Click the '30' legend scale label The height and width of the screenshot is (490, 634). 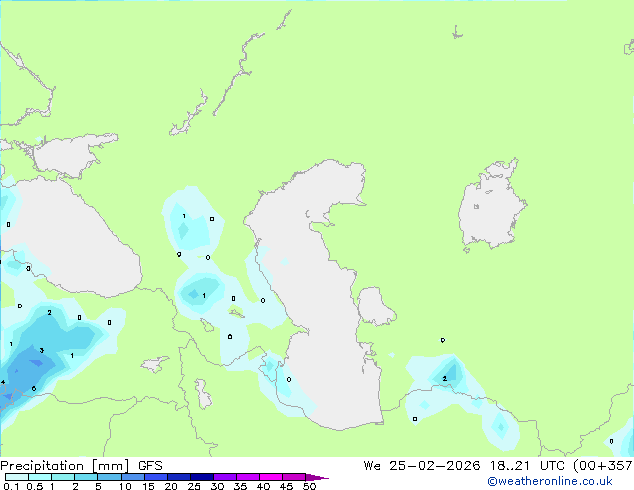point(217,486)
